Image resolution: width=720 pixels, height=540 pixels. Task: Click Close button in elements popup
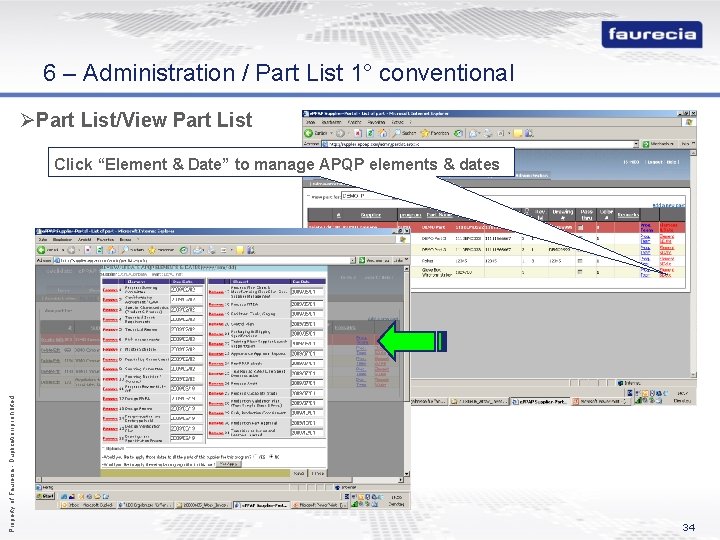[318, 473]
